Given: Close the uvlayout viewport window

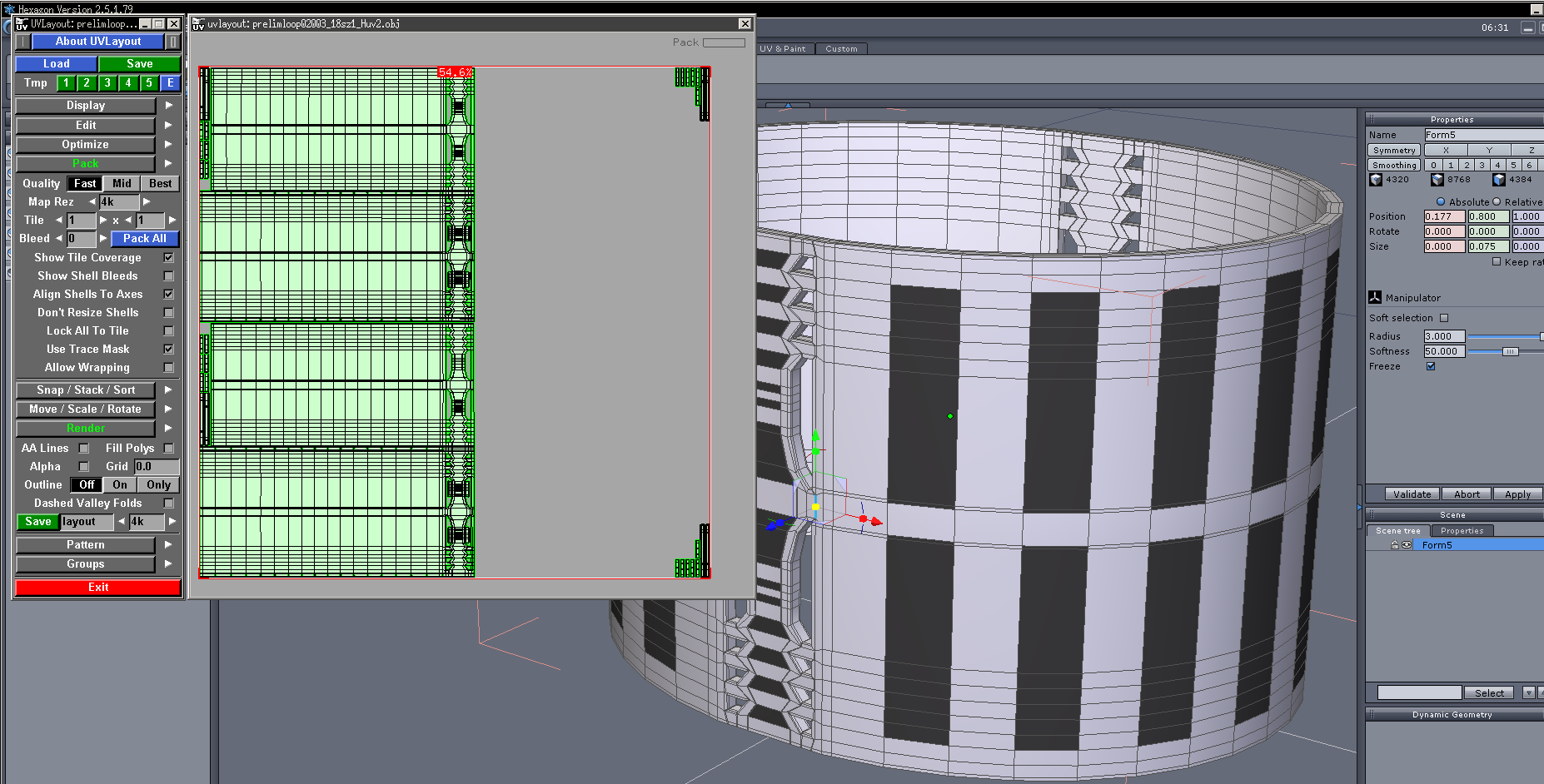Looking at the screenshot, I should (745, 24).
